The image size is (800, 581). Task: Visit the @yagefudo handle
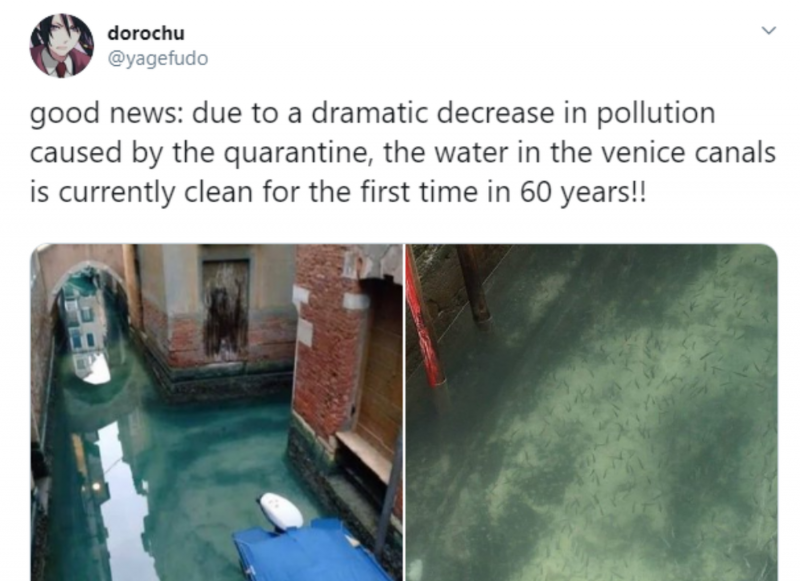(x=158, y=58)
